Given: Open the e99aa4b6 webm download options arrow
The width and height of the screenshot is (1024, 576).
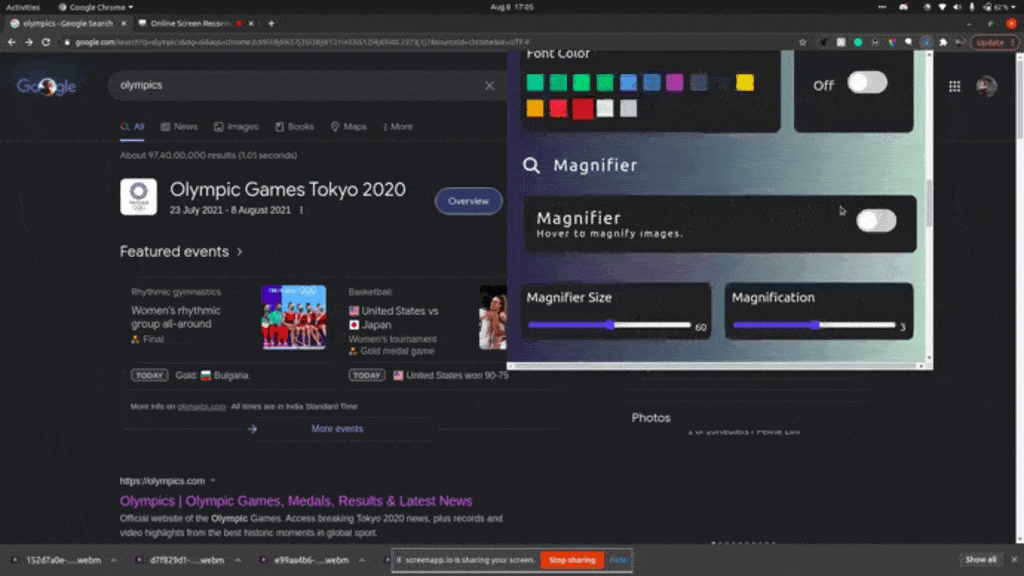Looking at the screenshot, I should click(x=362, y=560).
